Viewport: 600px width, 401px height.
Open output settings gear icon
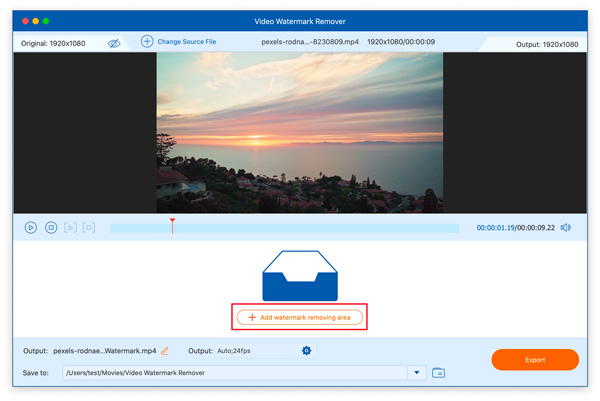[x=307, y=351]
